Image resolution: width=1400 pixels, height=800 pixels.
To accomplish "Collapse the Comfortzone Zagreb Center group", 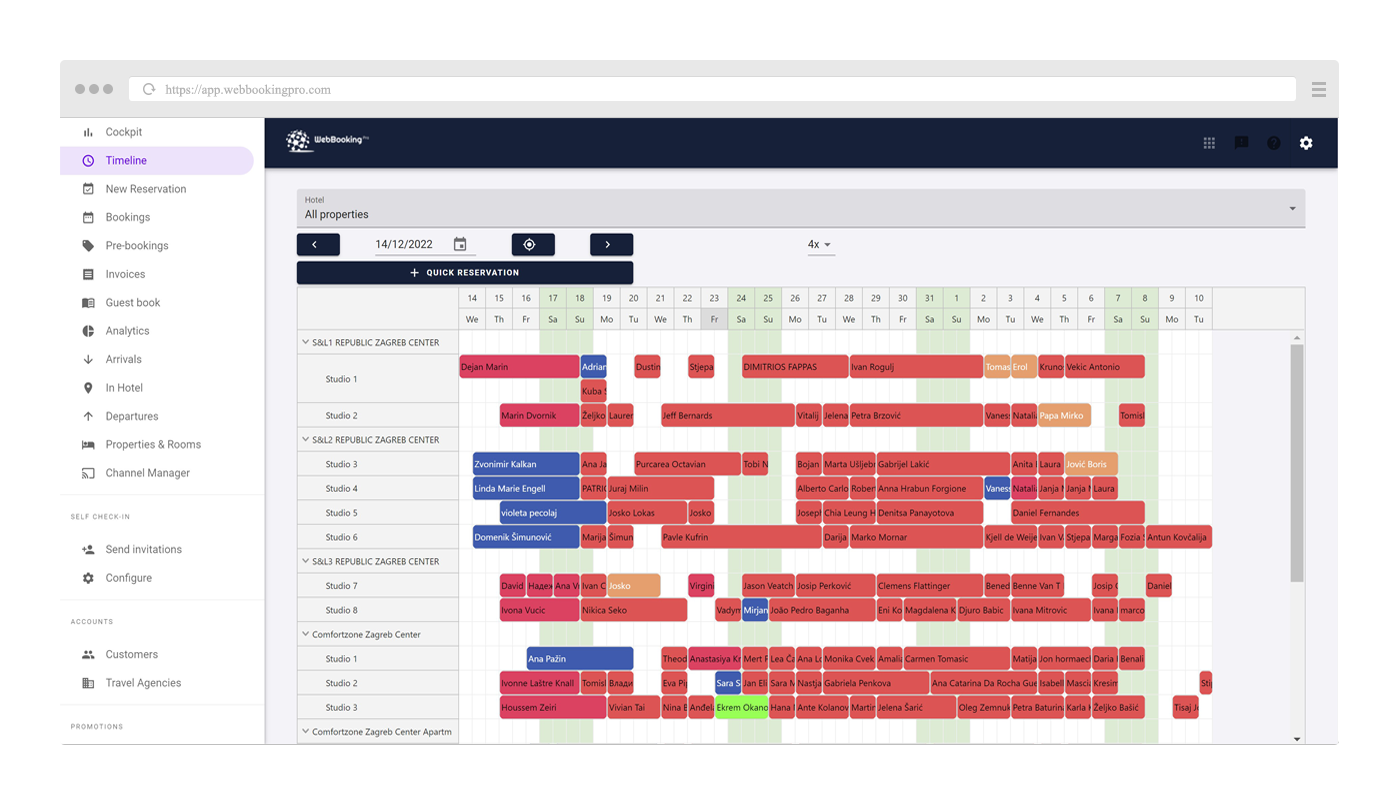I will pyautogui.click(x=306, y=634).
